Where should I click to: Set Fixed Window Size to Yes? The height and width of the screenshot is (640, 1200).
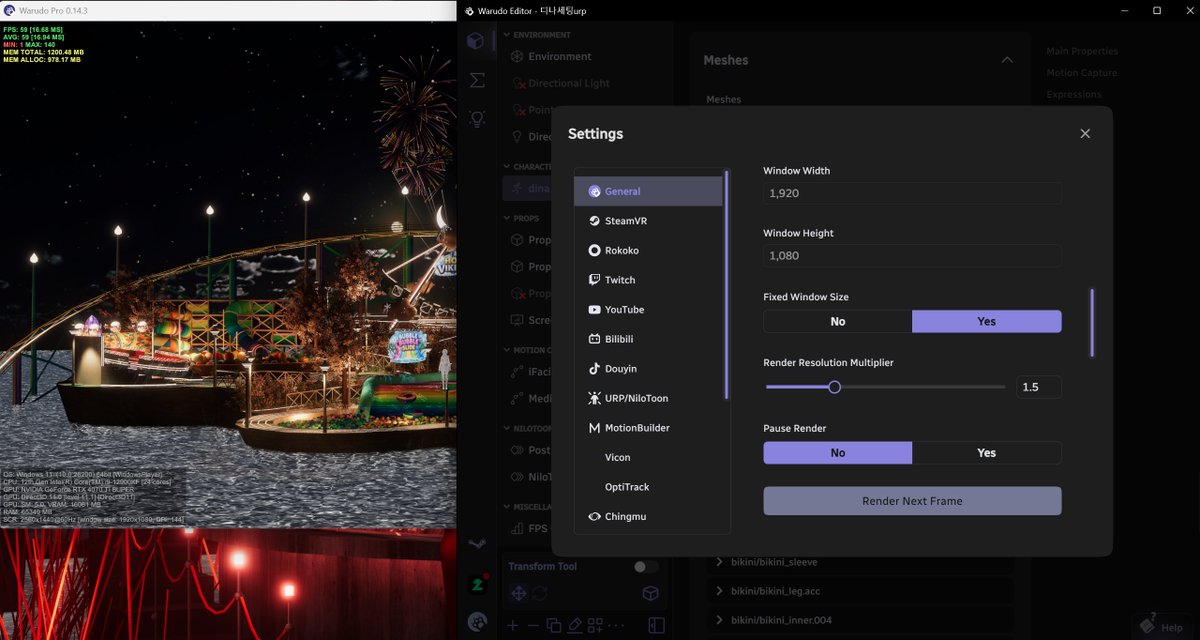pos(987,321)
